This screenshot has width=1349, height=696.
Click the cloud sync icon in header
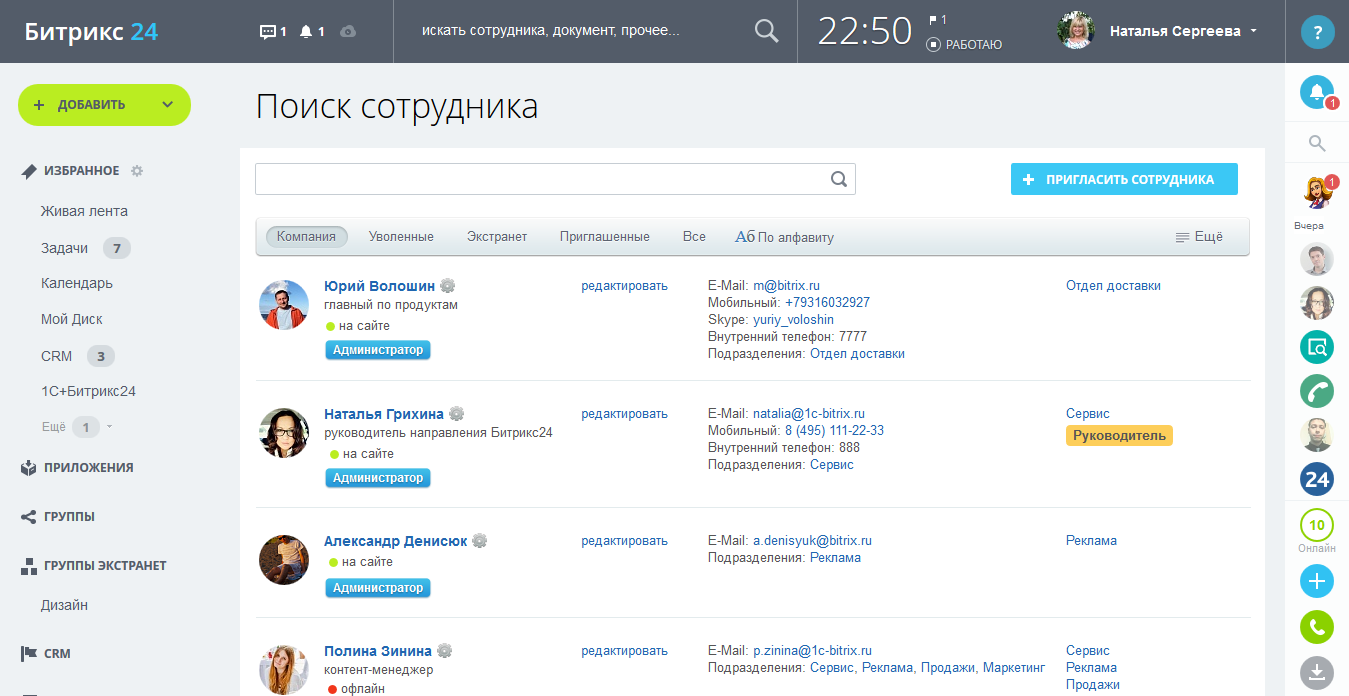coord(348,31)
